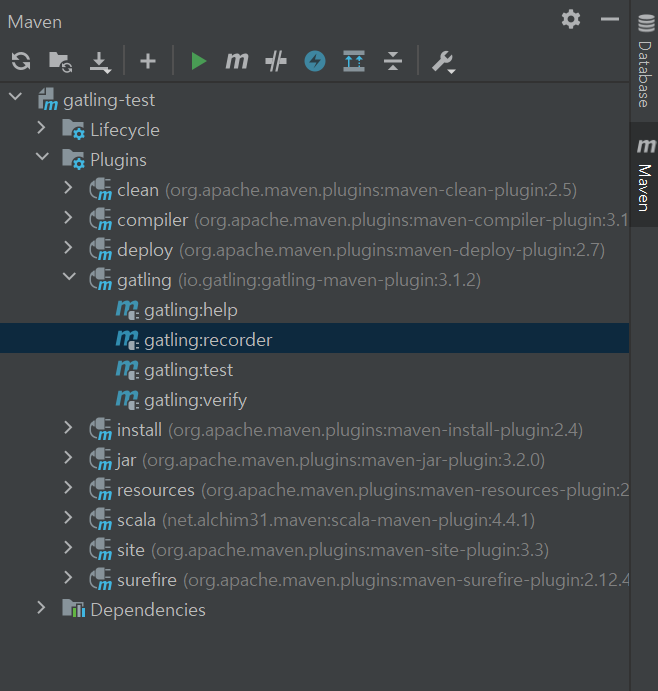Select the scala plugin label

pyautogui.click(x=136, y=520)
